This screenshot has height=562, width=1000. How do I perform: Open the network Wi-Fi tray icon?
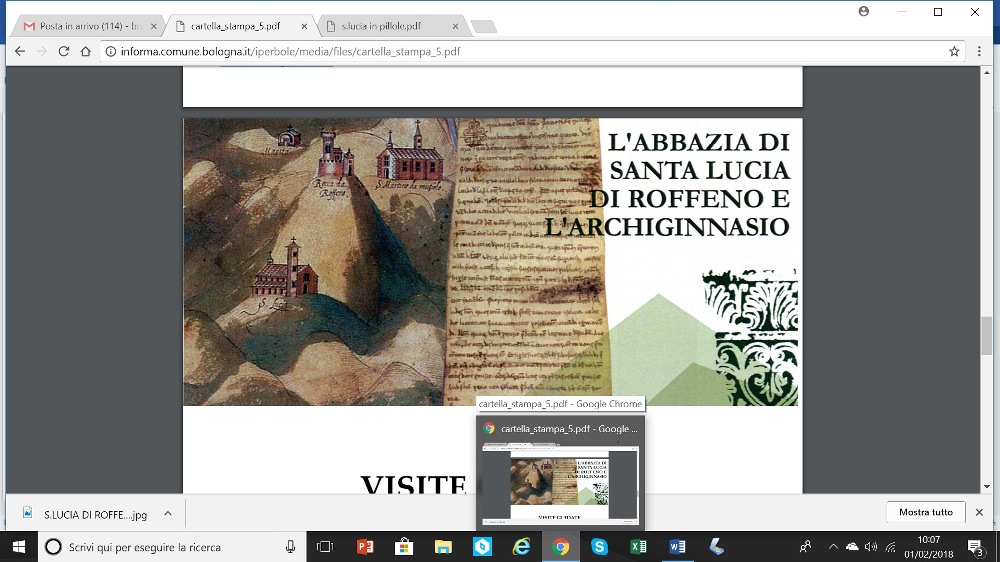(x=890, y=547)
